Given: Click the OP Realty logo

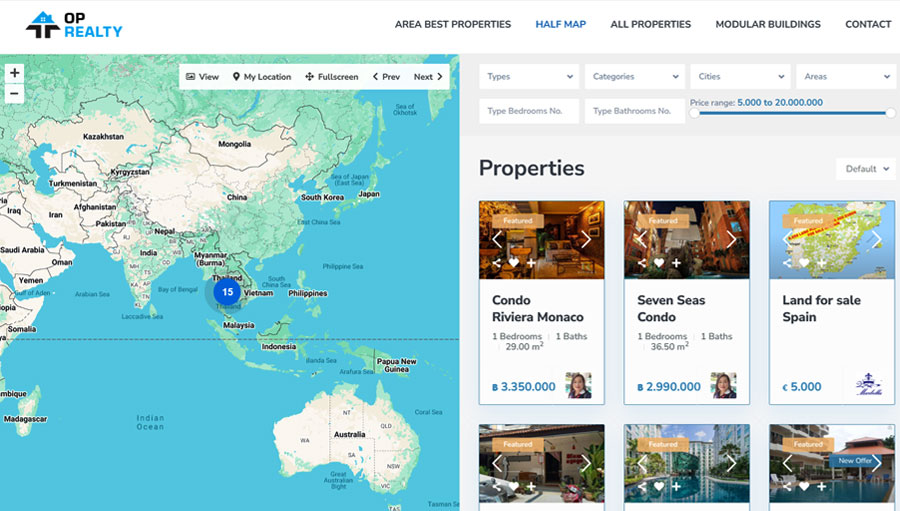Looking at the screenshot, I should pyautogui.click(x=74, y=25).
